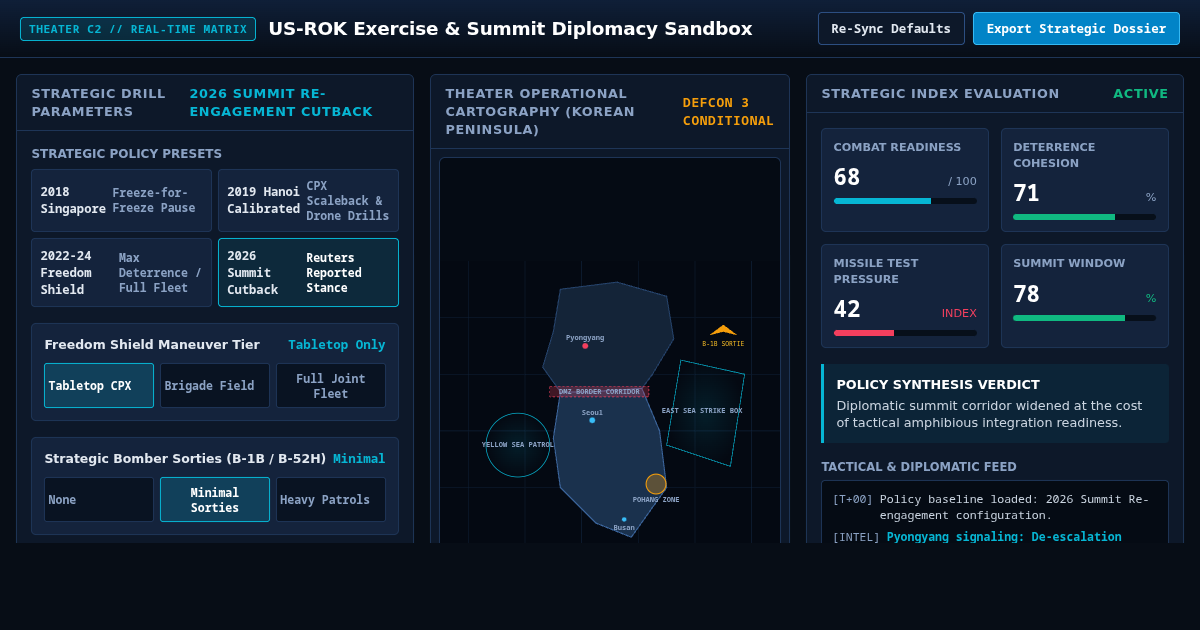Click the Combat Readiness progress bar
Screen dimensions: 1200x630
click(905, 201)
